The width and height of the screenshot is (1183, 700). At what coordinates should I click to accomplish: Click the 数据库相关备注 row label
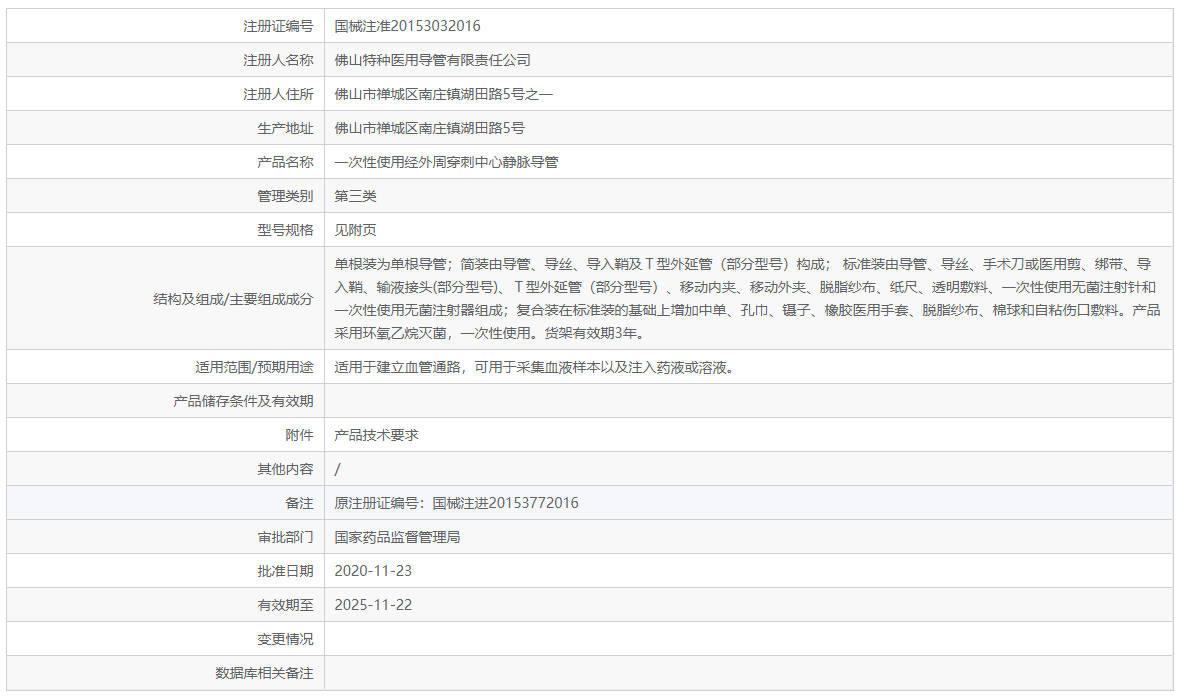(263, 673)
